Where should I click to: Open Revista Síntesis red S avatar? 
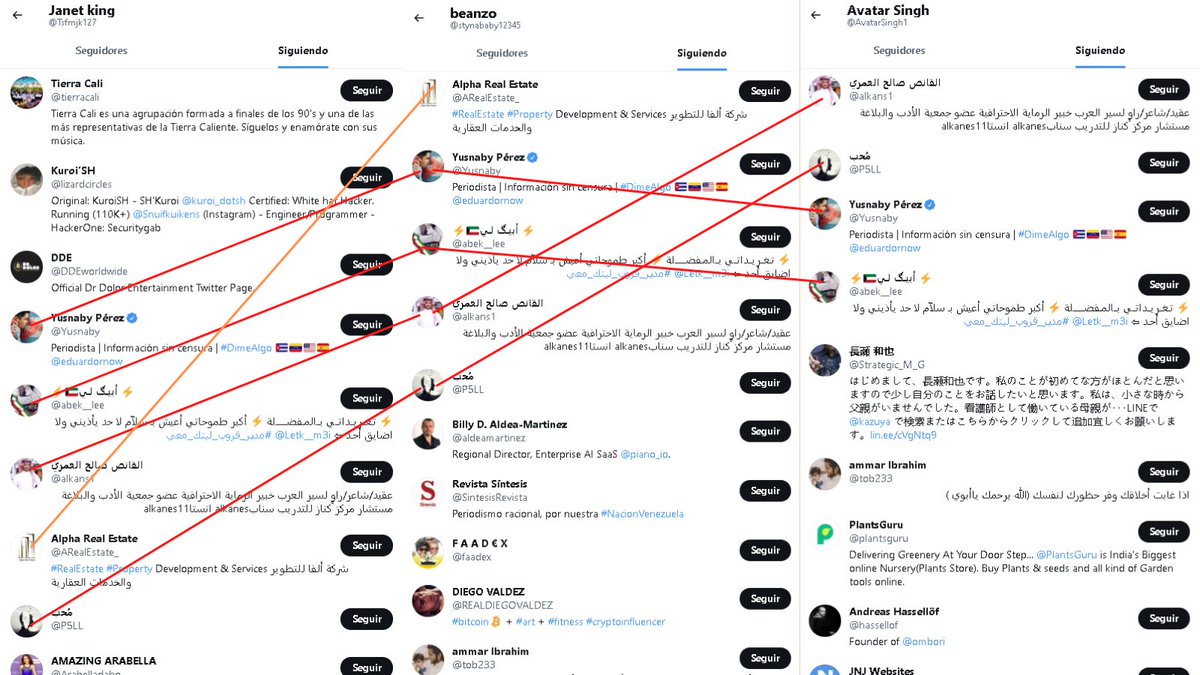pos(428,493)
